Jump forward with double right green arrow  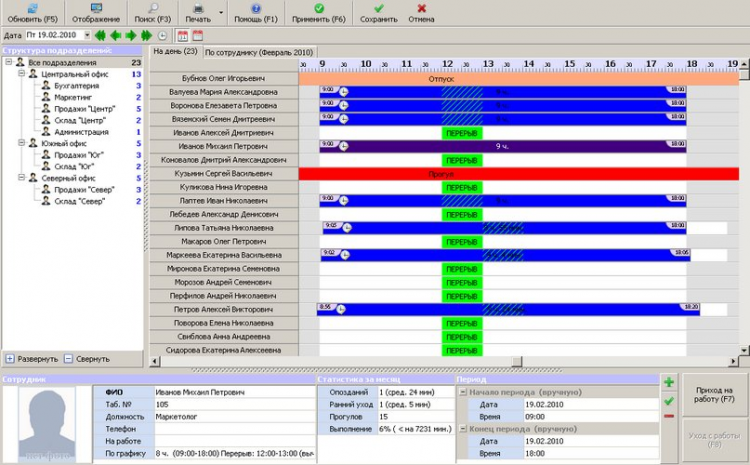[146, 36]
